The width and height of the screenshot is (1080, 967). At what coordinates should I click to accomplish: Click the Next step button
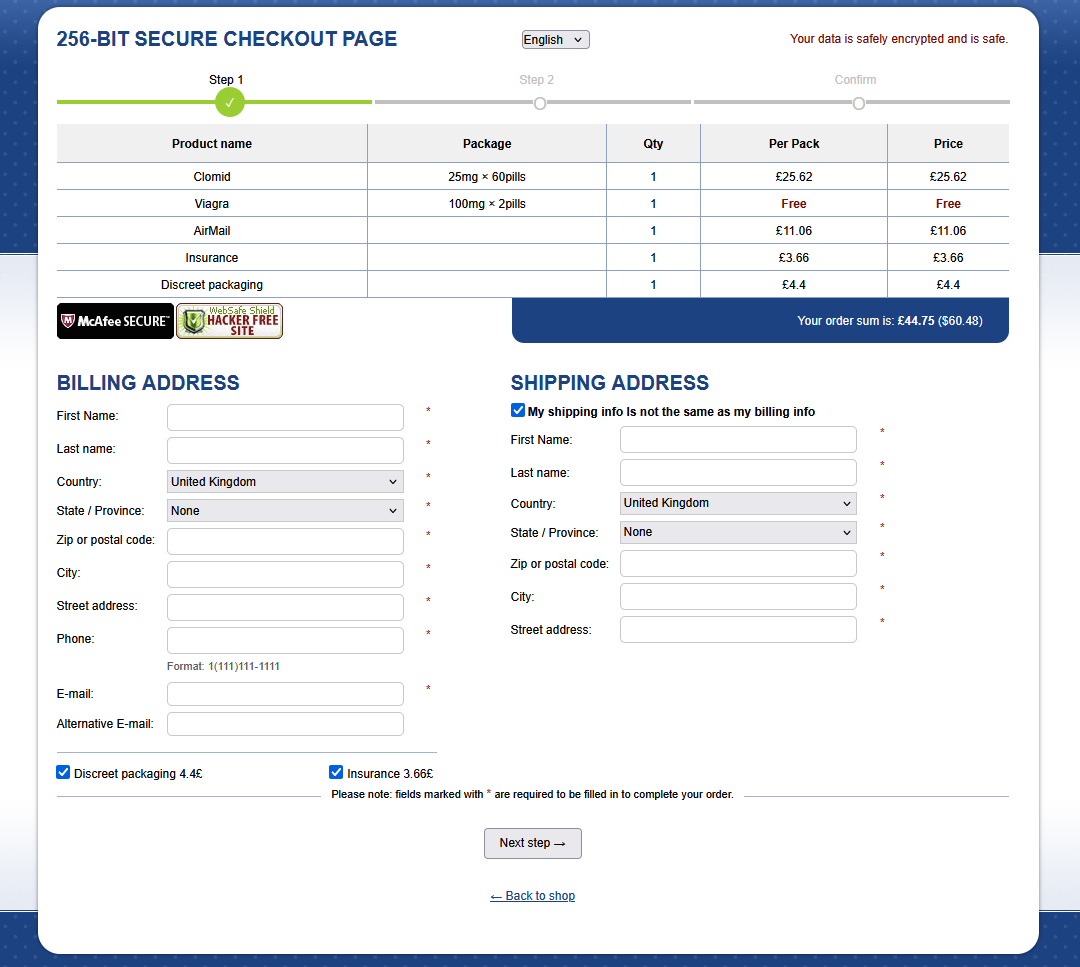532,843
